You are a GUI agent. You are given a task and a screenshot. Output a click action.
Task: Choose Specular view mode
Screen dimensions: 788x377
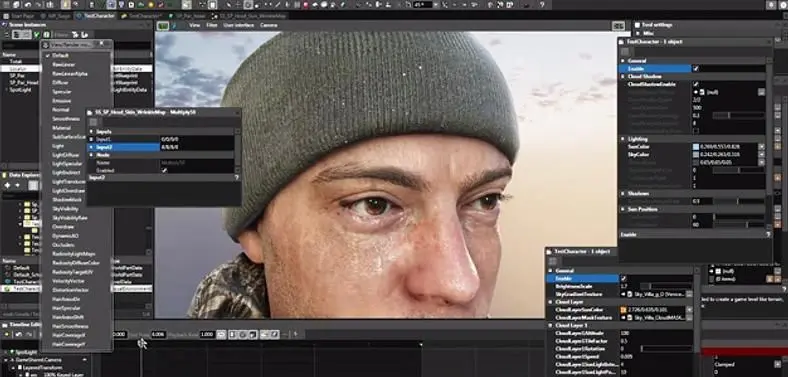pyautogui.click(x=62, y=91)
